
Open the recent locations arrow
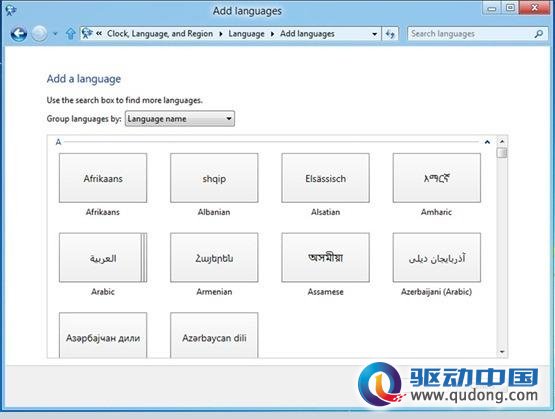pos(55,34)
